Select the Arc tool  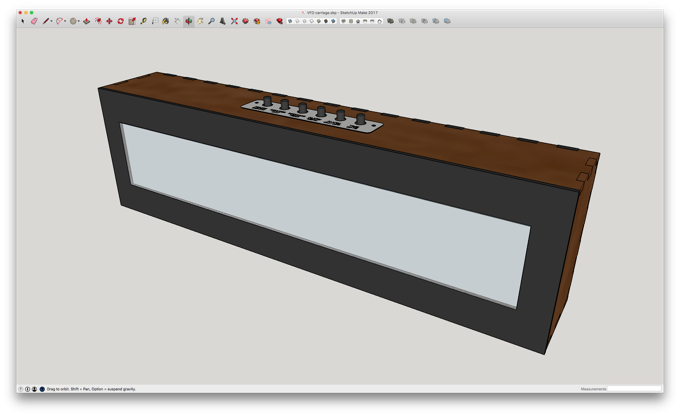tap(59, 21)
